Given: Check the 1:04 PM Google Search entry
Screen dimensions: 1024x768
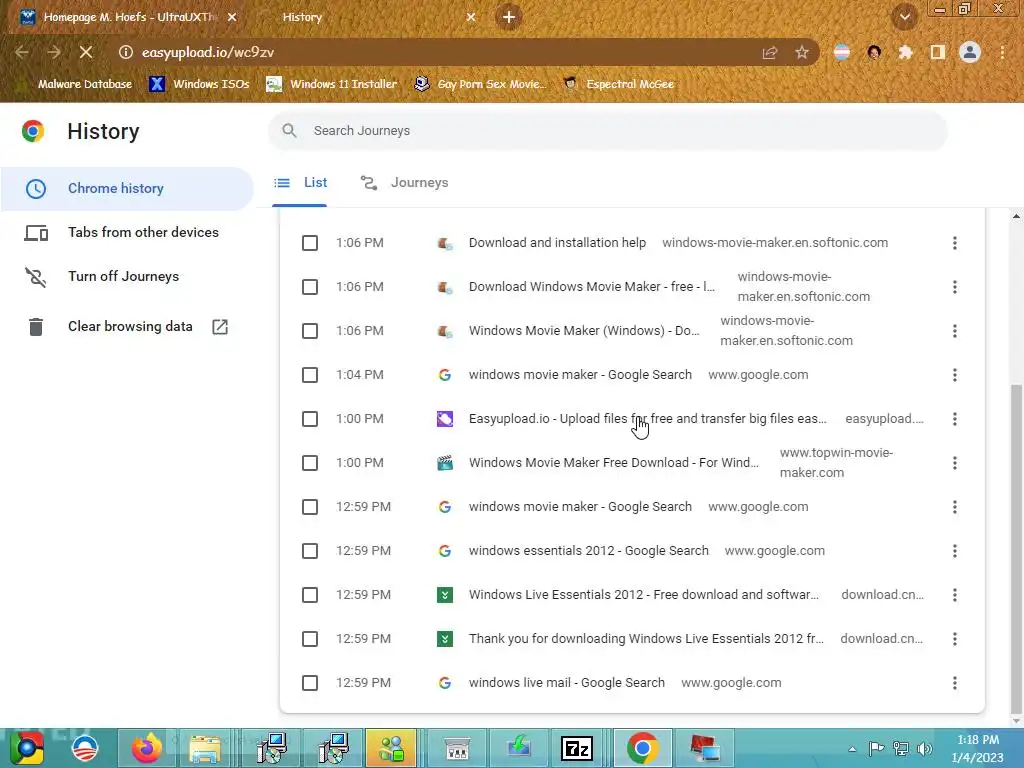Looking at the screenshot, I should [x=310, y=375].
